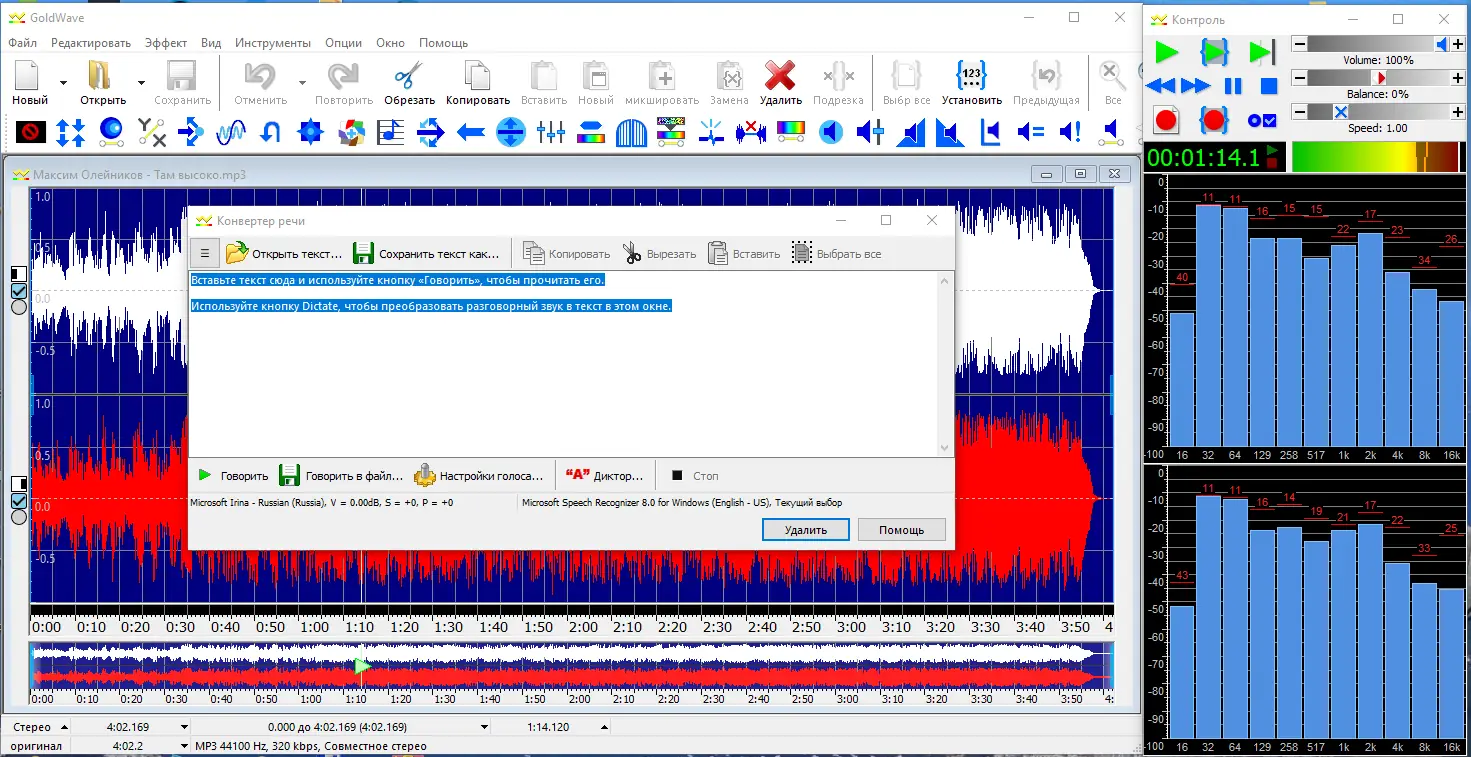Screen dimensions: 1471x757
Task: Open the Эффект menu
Action: [165, 43]
